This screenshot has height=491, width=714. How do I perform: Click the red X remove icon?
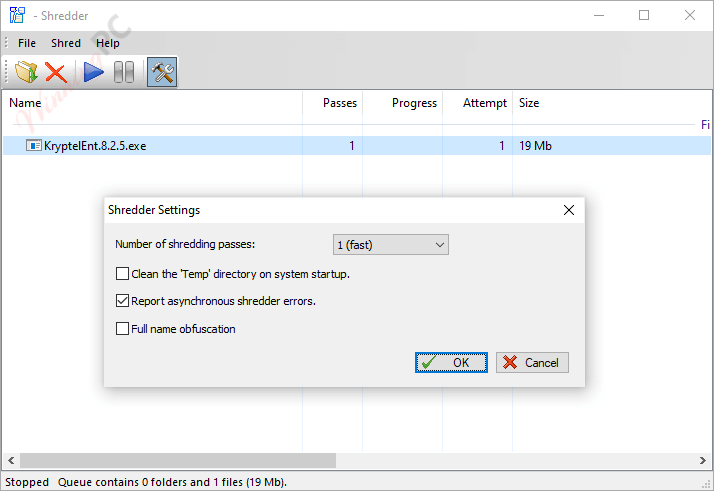click(x=56, y=72)
